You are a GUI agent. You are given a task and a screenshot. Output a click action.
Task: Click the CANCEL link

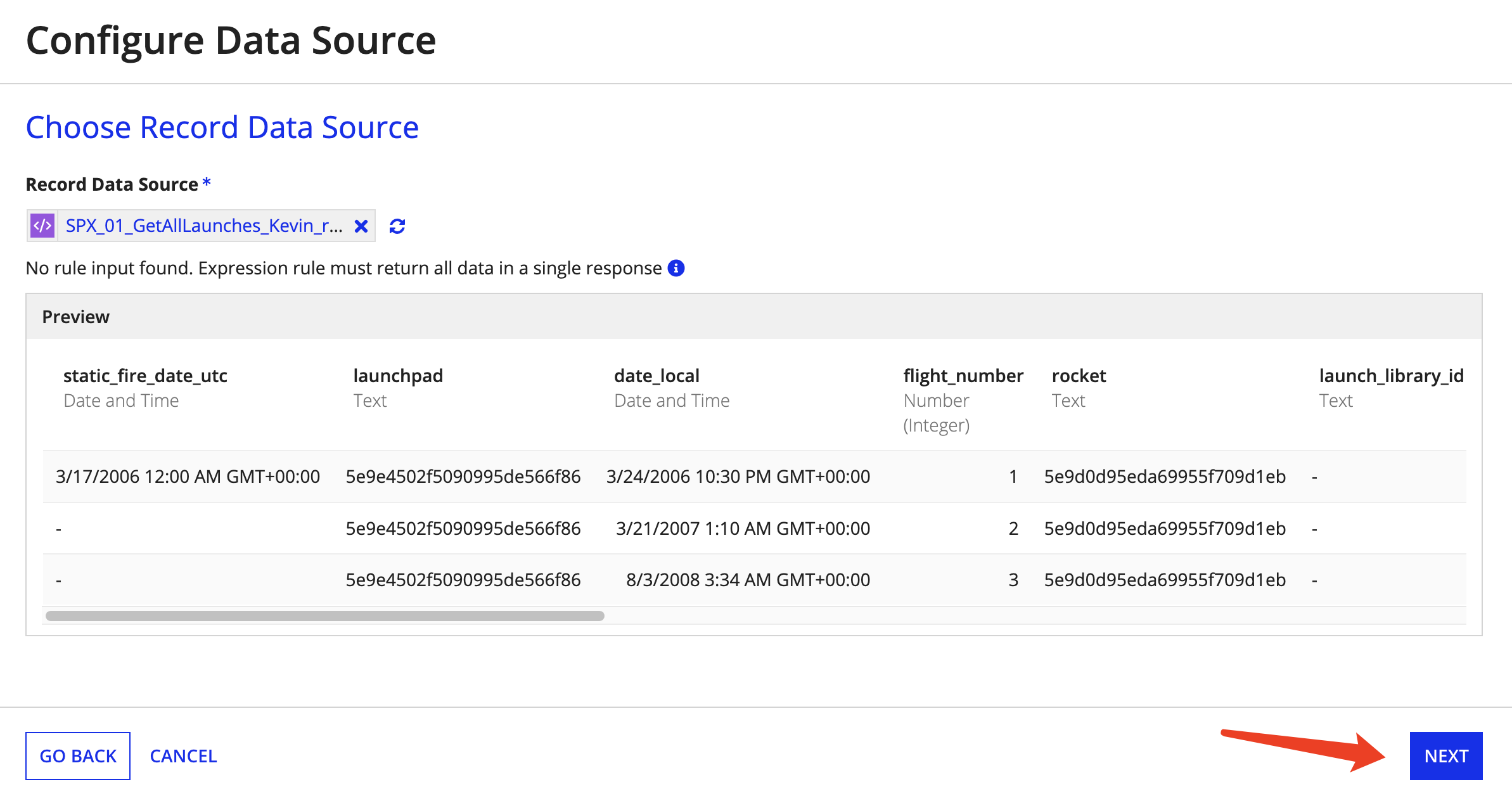click(183, 756)
